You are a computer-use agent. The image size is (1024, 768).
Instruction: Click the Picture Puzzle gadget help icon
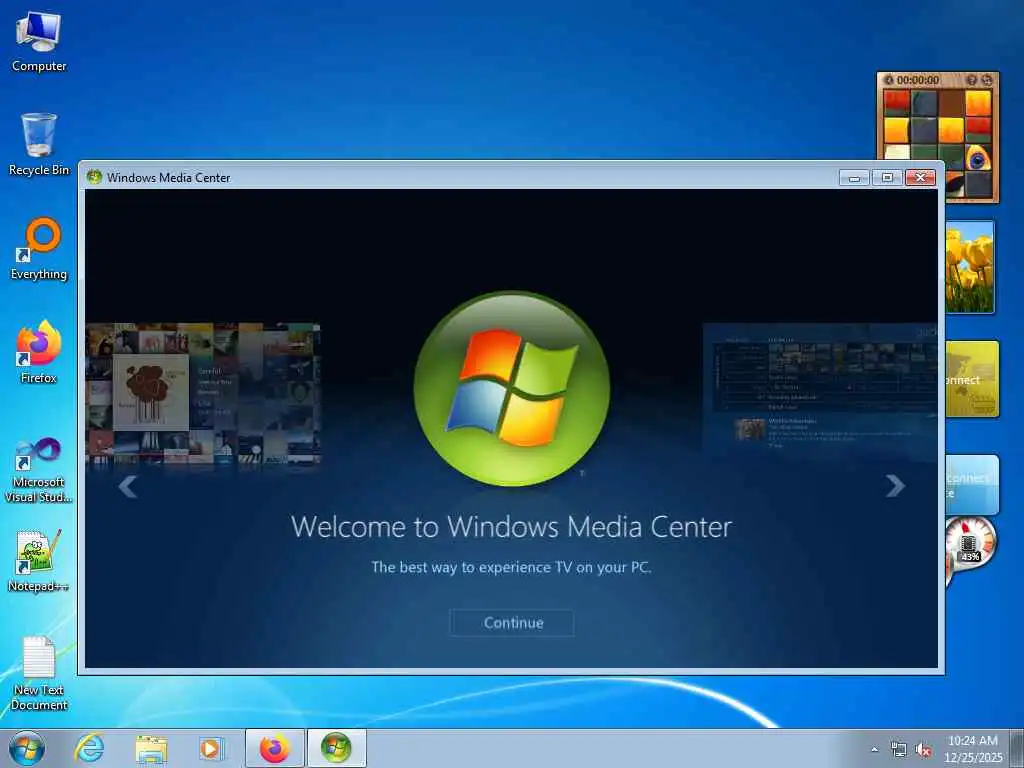[972, 80]
